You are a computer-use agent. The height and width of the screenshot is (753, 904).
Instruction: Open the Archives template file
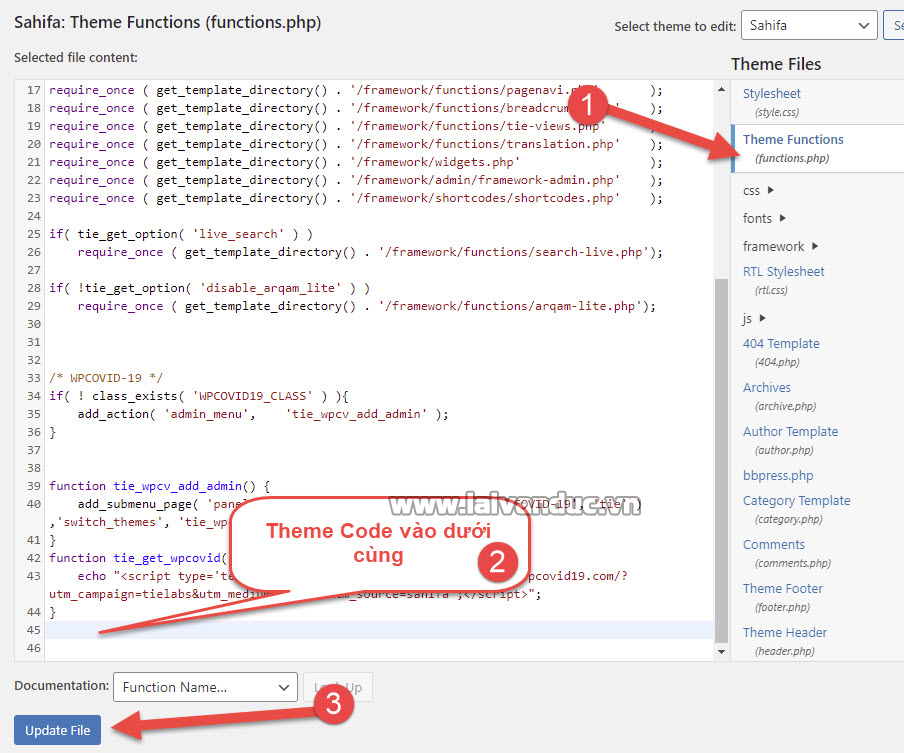pyautogui.click(x=766, y=388)
